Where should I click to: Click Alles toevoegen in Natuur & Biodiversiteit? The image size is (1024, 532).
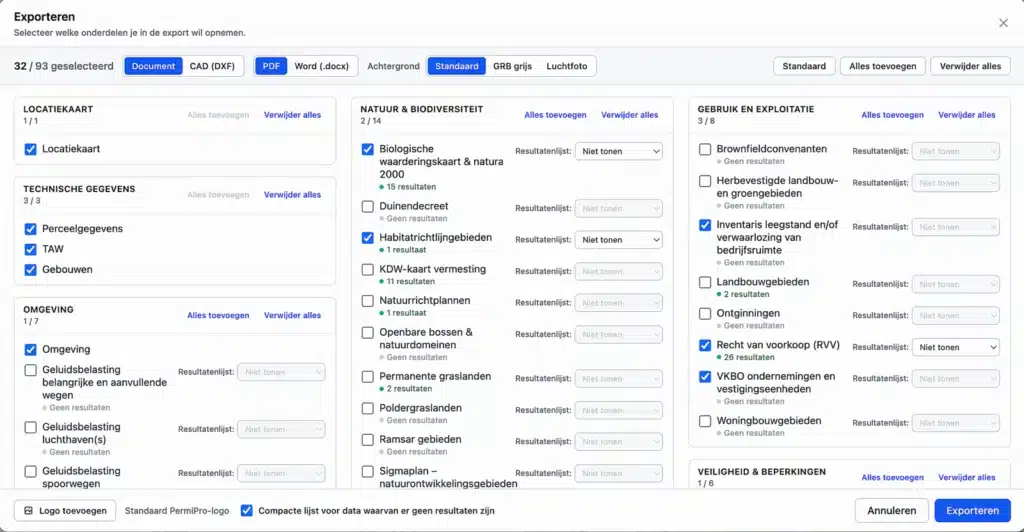(x=555, y=115)
